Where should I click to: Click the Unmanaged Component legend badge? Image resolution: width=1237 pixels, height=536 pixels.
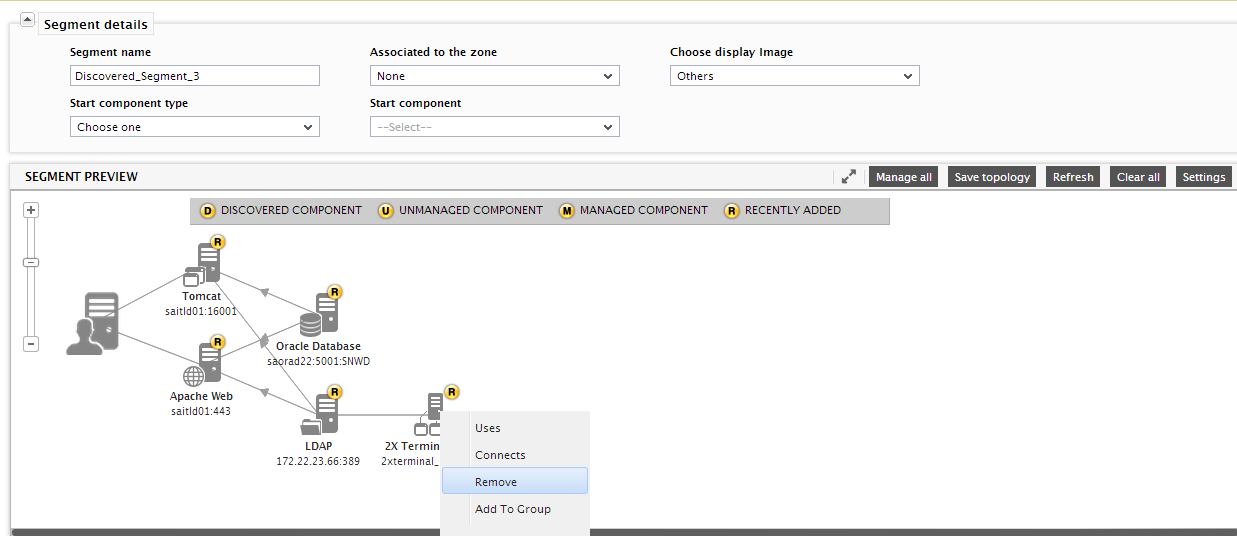386,211
